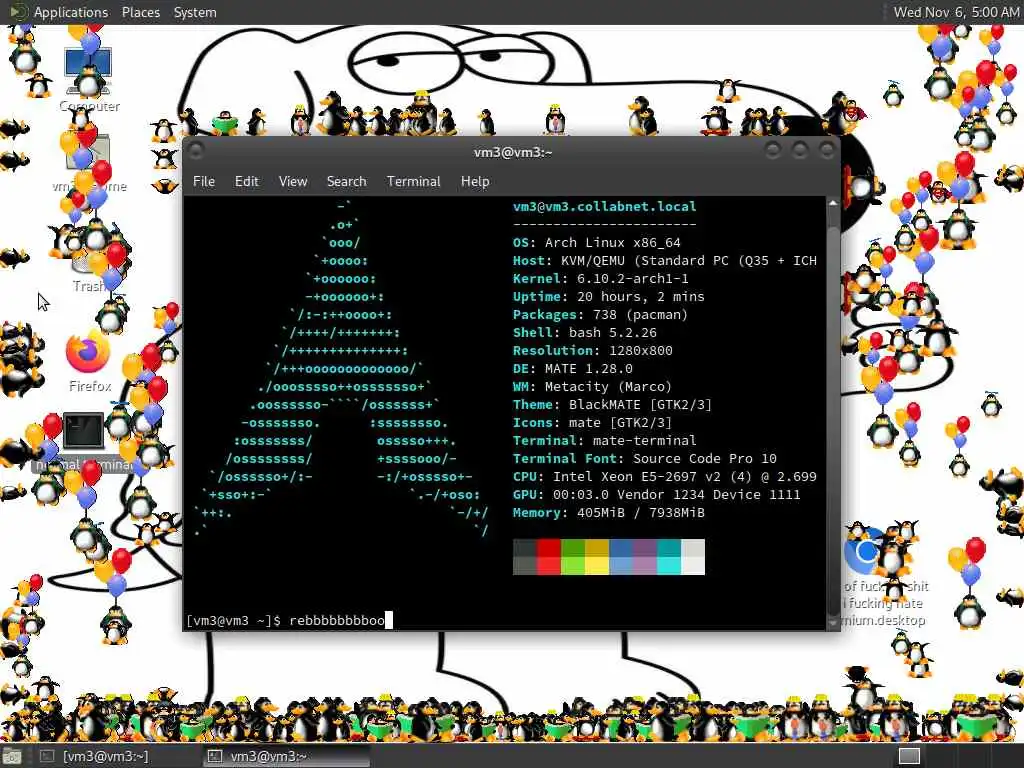This screenshot has width=1024, height=768.
Task: Click the CPU: Intel Xeon E5-2697 line
Action: pos(665,477)
